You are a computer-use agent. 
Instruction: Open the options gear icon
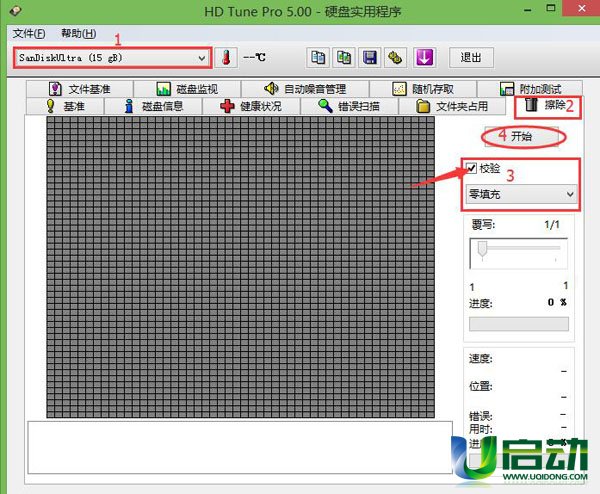pos(395,58)
